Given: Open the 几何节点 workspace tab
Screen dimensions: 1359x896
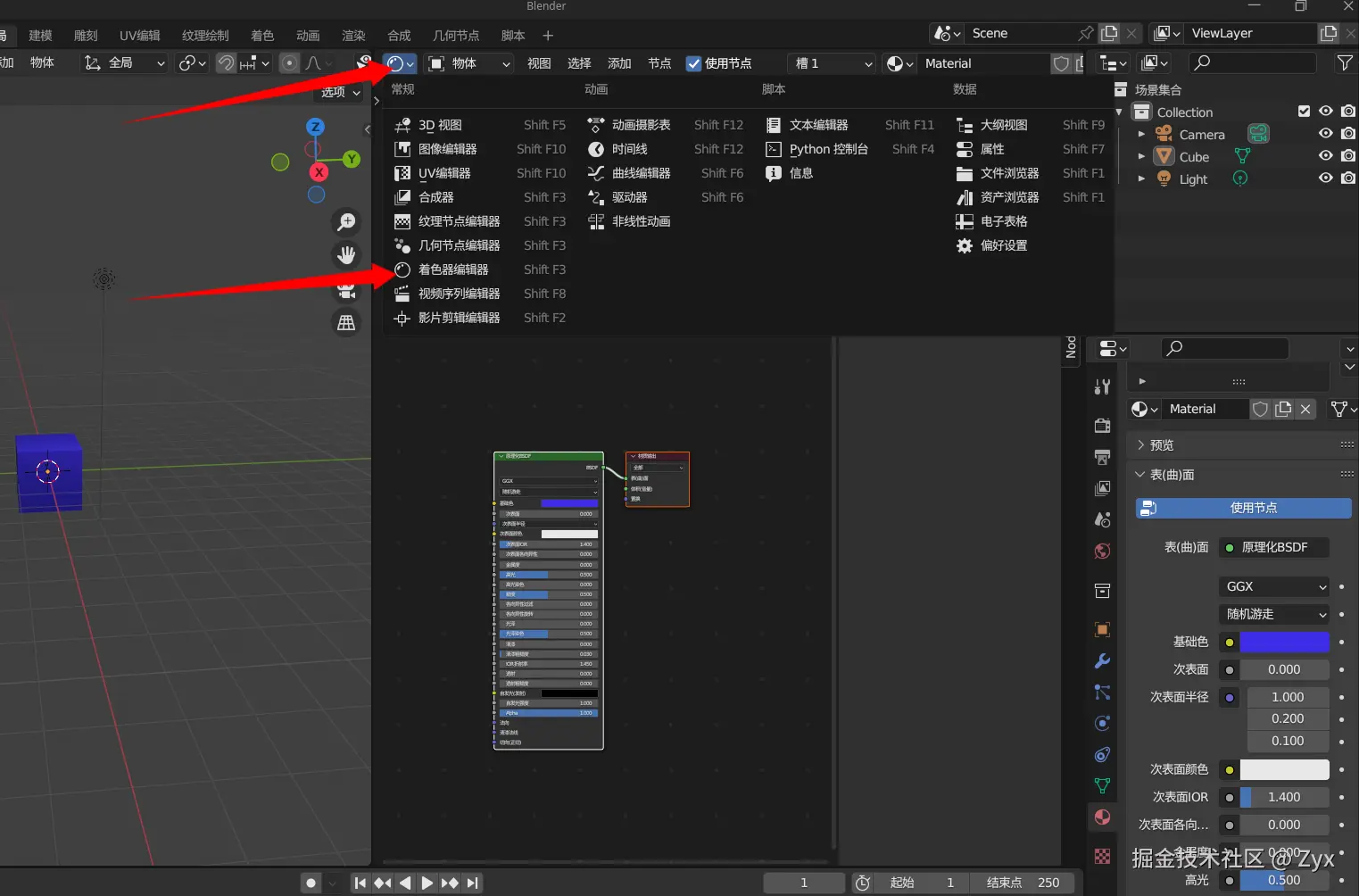Looking at the screenshot, I should point(456,36).
